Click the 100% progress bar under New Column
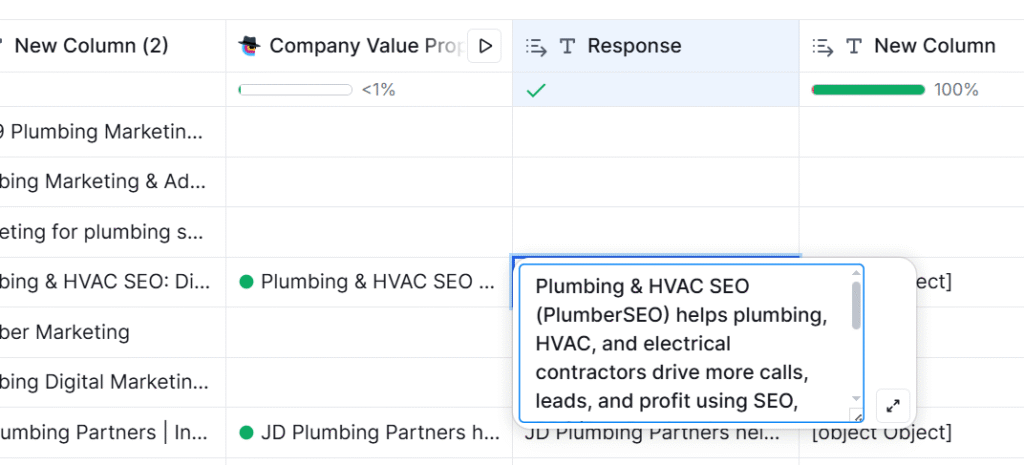The image size is (1024, 465). (x=868, y=90)
